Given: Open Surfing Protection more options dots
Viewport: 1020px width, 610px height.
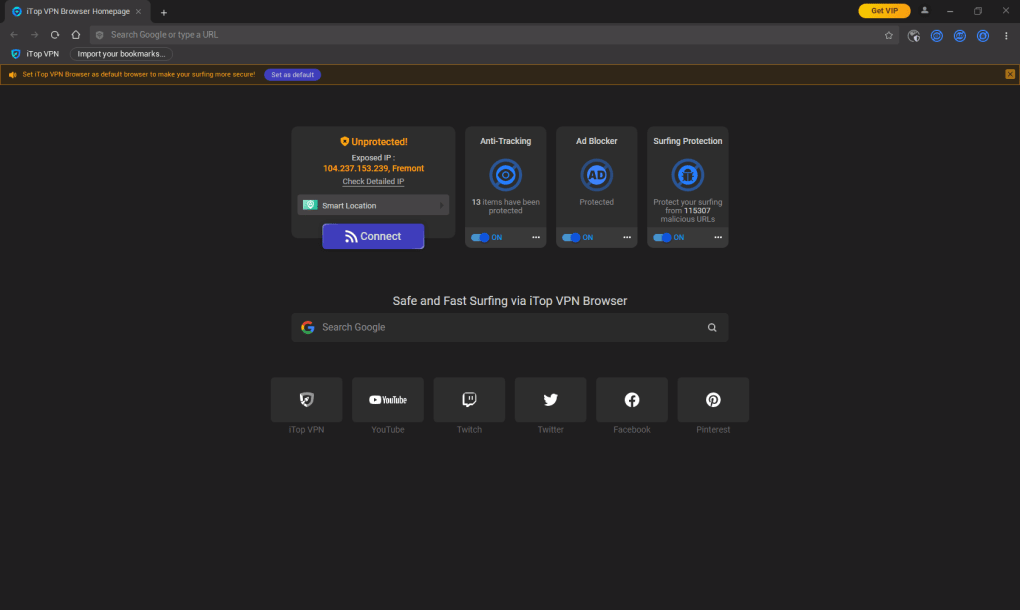Looking at the screenshot, I should coord(718,237).
